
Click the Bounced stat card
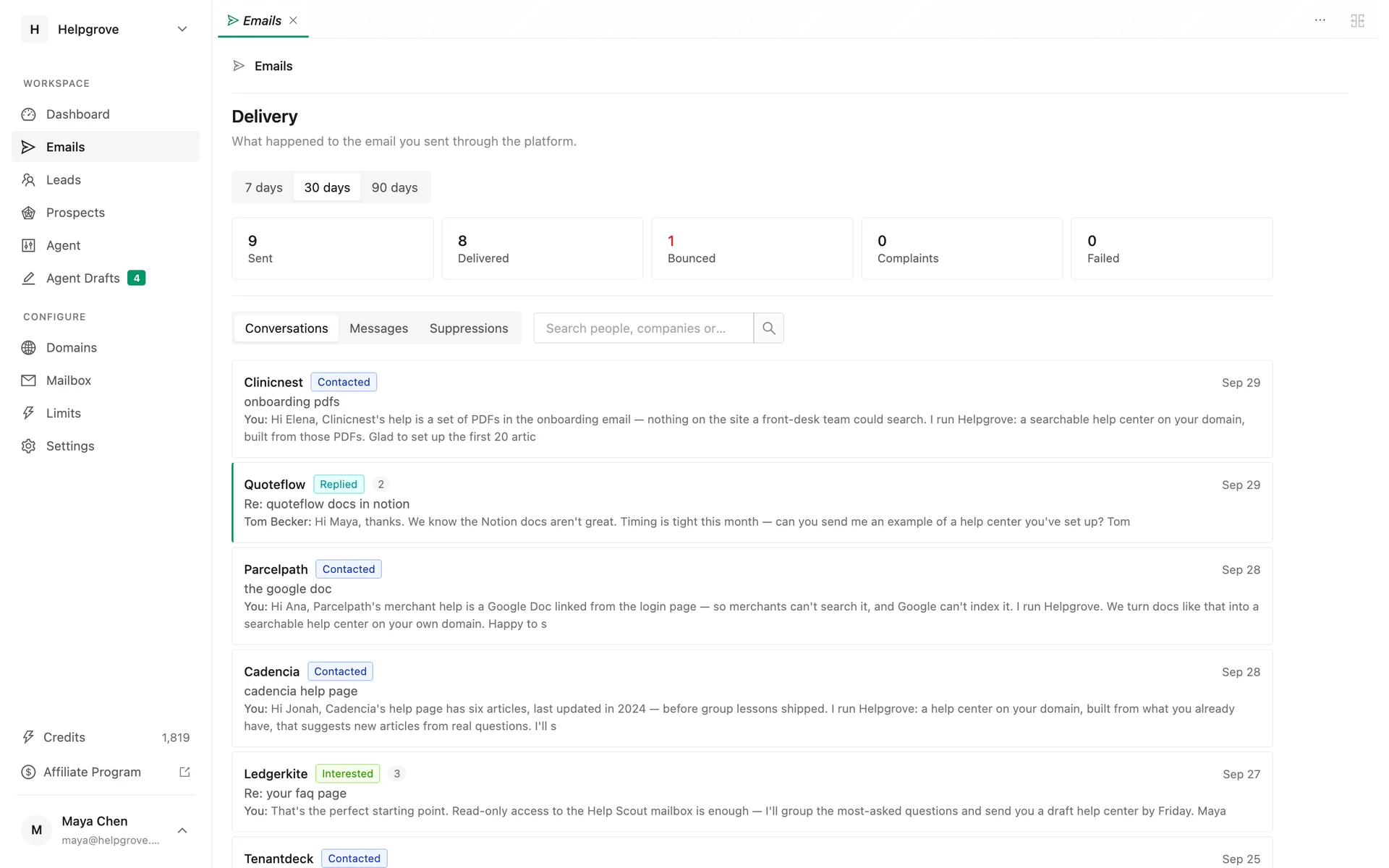(752, 248)
